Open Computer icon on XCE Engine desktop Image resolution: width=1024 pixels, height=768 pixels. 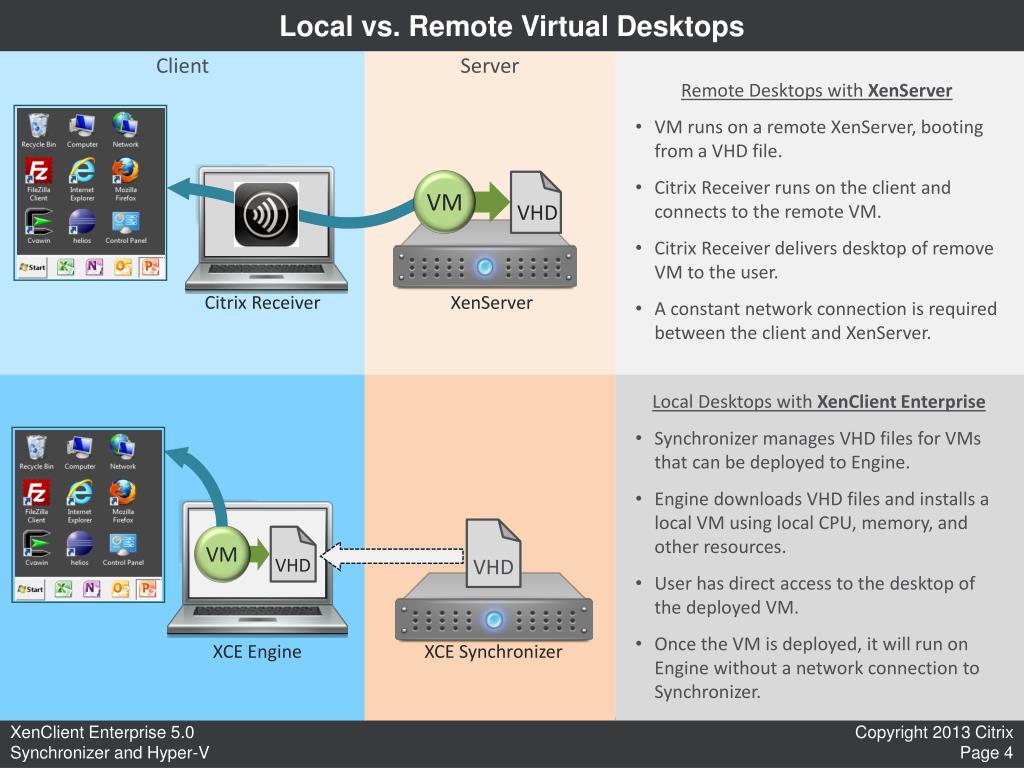coord(80,452)
